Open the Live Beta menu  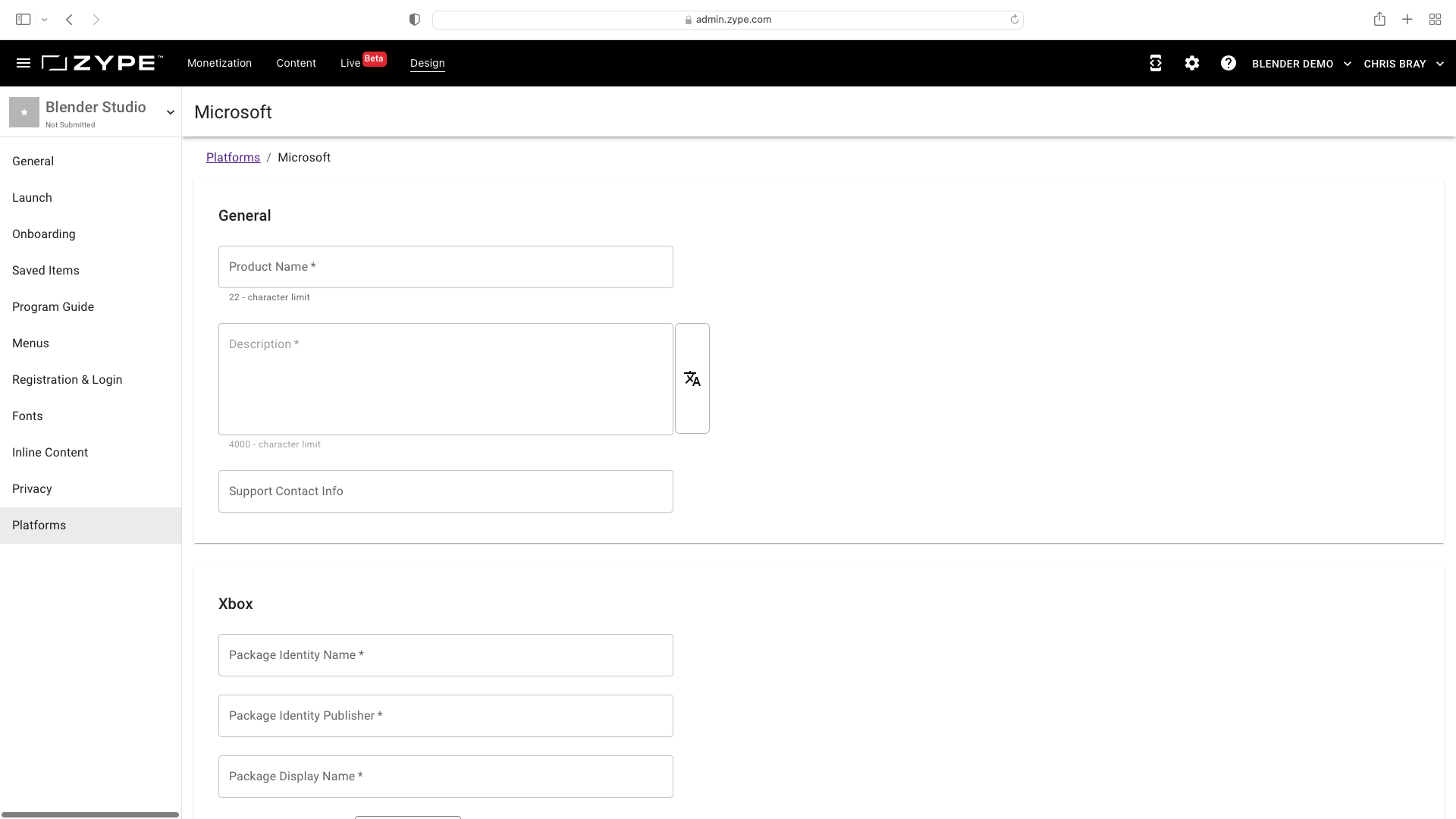click(x=363, y=61)
